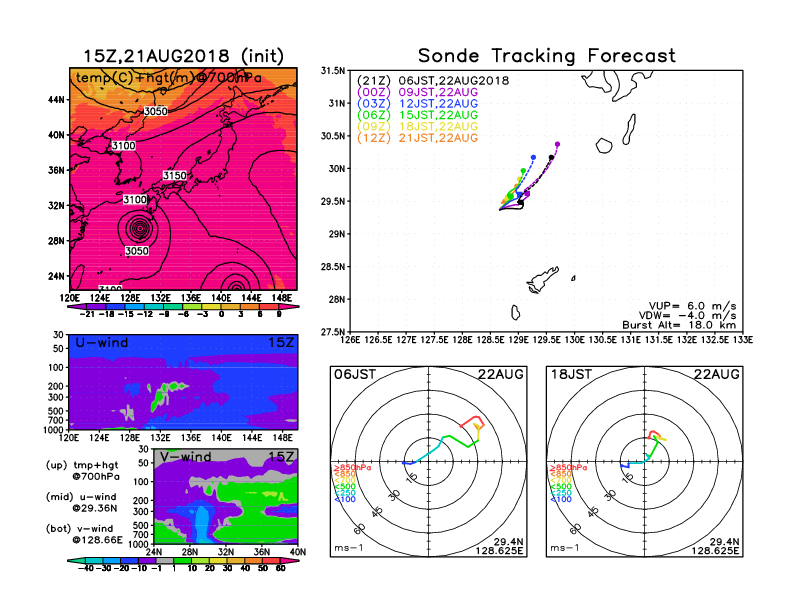Click the gray segment of the wind colorbar

tap(165, 560)
